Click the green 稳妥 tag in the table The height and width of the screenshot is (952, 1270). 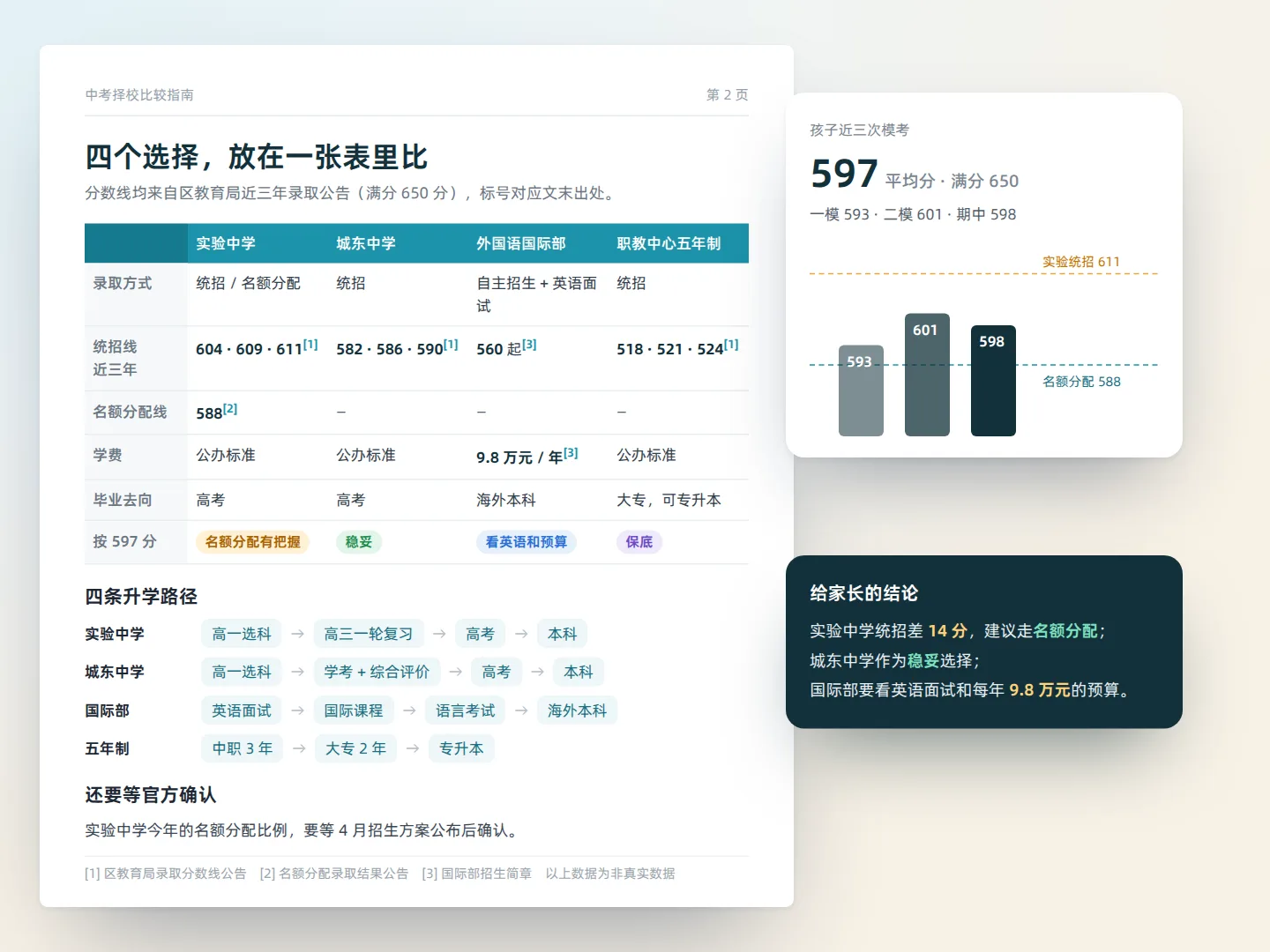(359, 542)
